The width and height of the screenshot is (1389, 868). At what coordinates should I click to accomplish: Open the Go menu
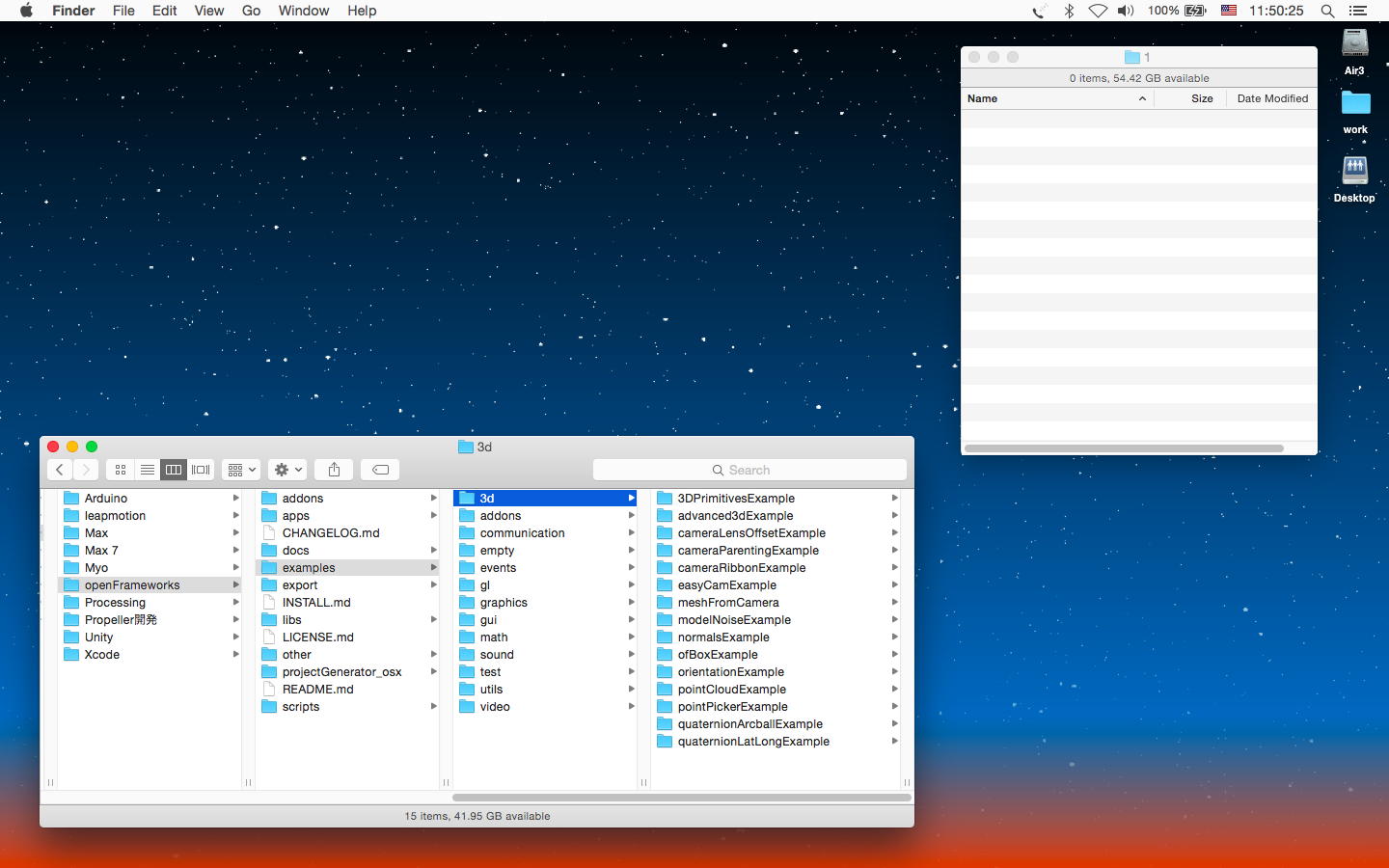coord(251,11)
